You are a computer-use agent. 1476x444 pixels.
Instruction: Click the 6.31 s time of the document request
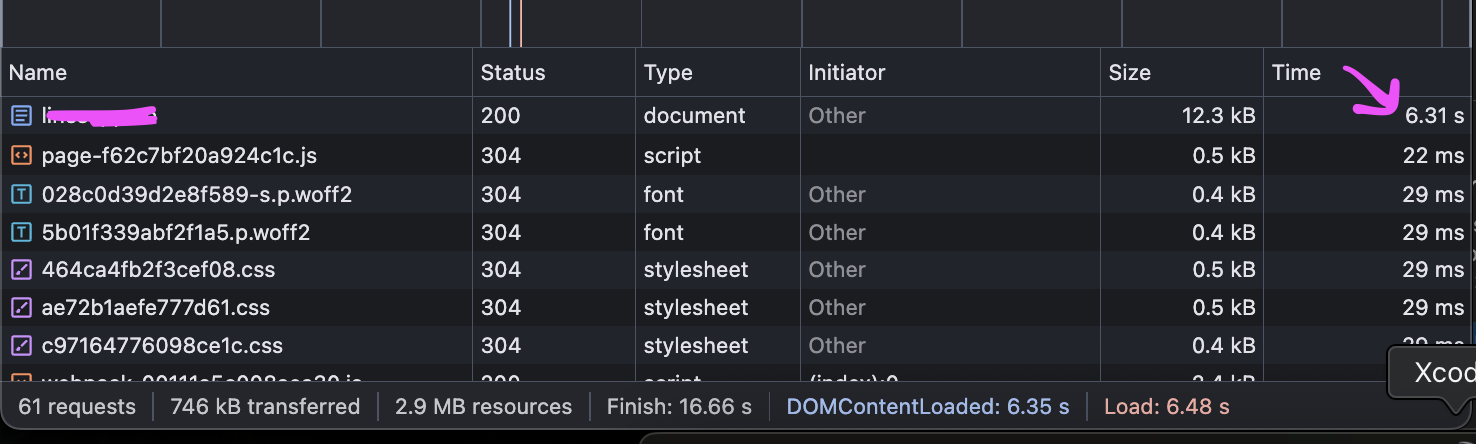coord(1434,116)
